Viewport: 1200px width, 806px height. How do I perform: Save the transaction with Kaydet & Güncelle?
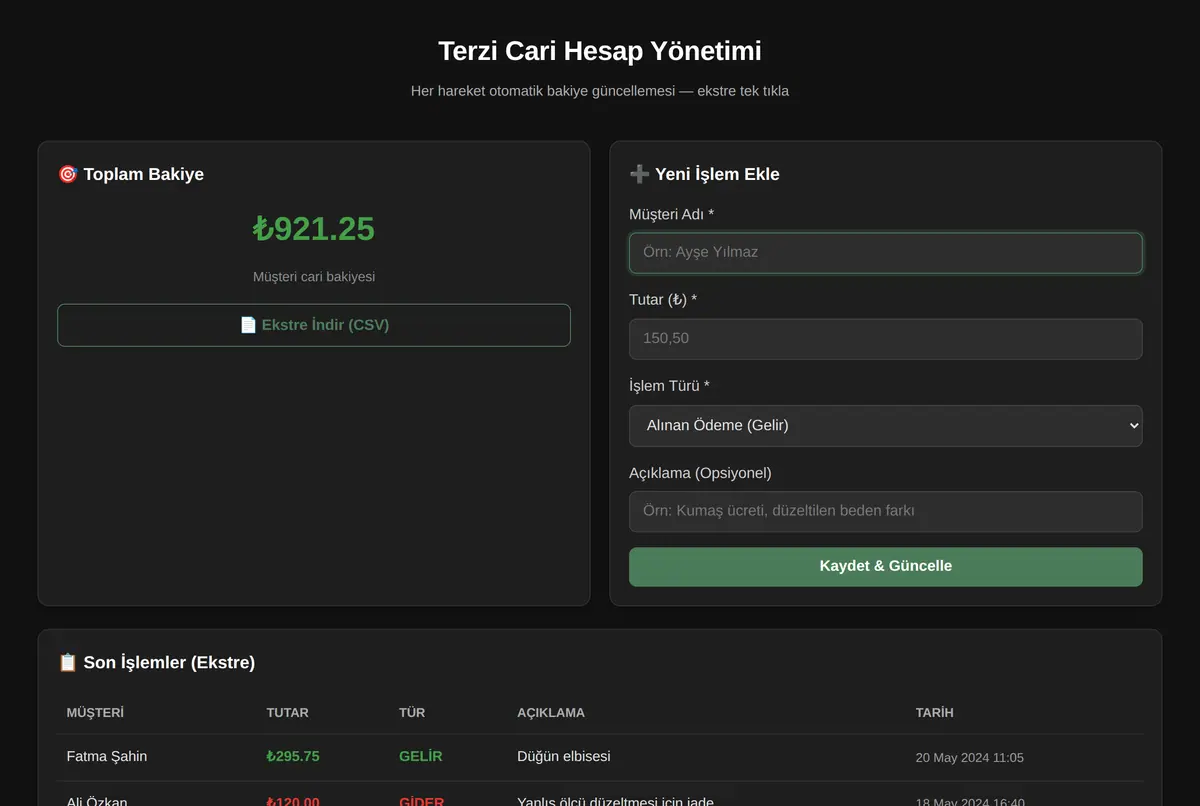click(886, 566)
